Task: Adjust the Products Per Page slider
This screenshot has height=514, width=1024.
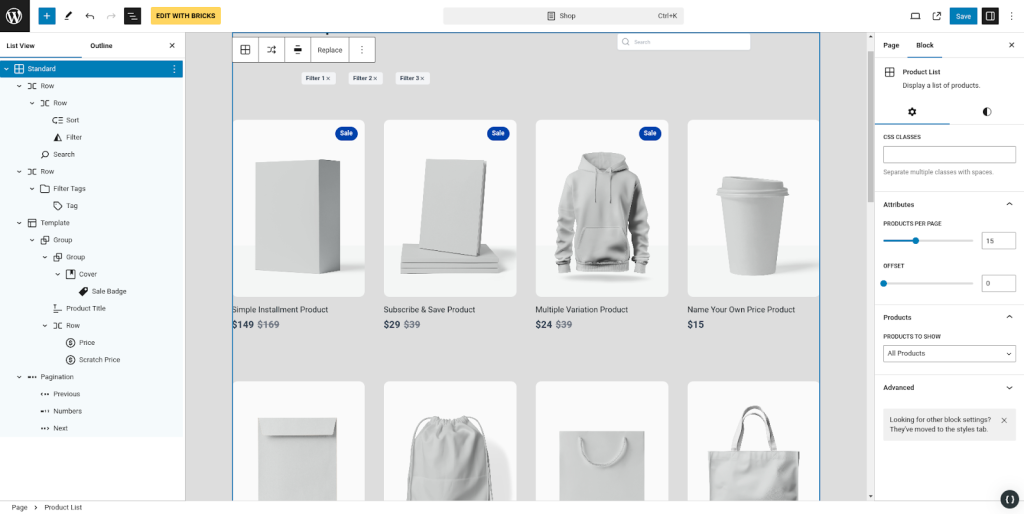Action: click(x=915, y=240)
